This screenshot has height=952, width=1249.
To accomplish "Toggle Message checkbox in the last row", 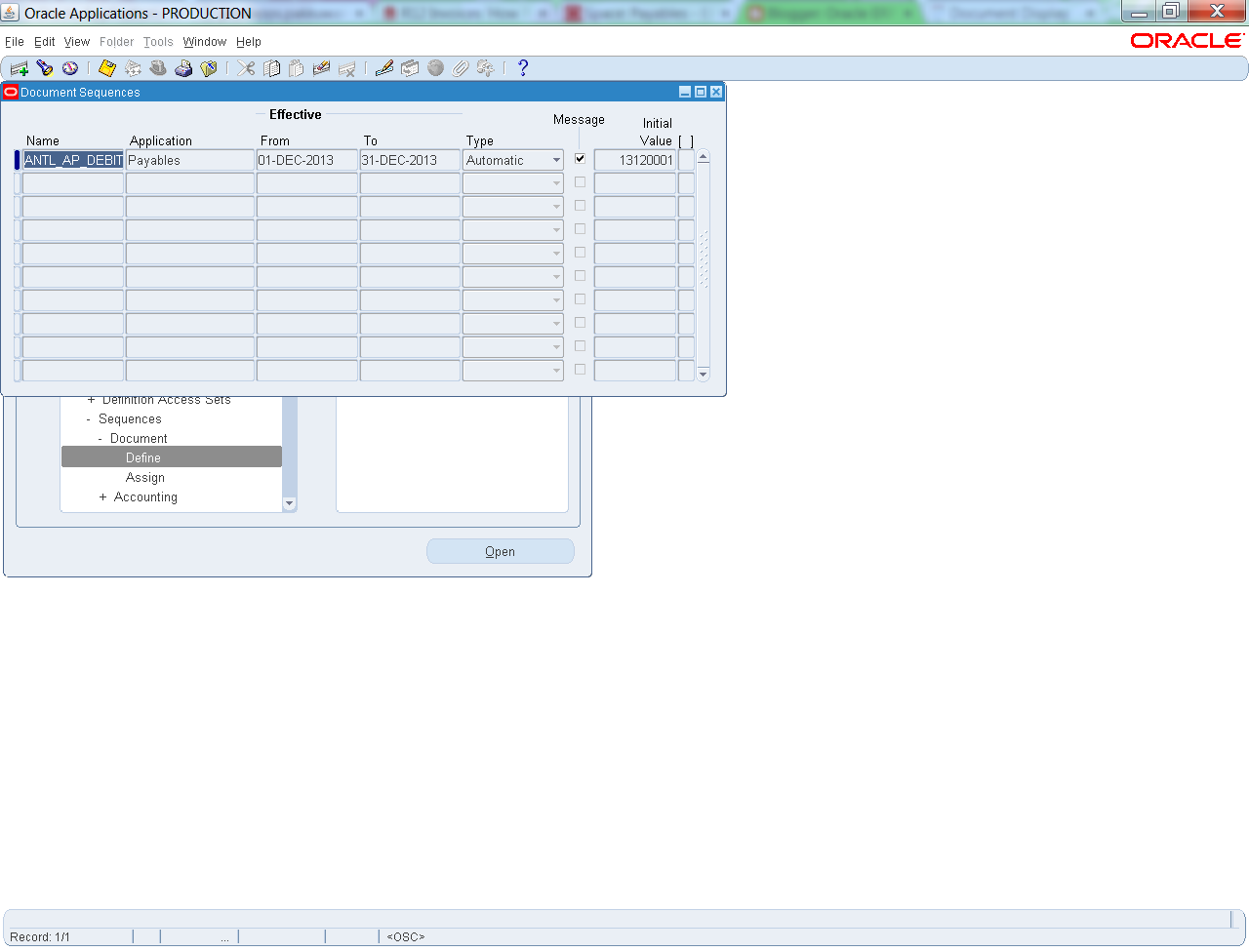I will 580,370.
